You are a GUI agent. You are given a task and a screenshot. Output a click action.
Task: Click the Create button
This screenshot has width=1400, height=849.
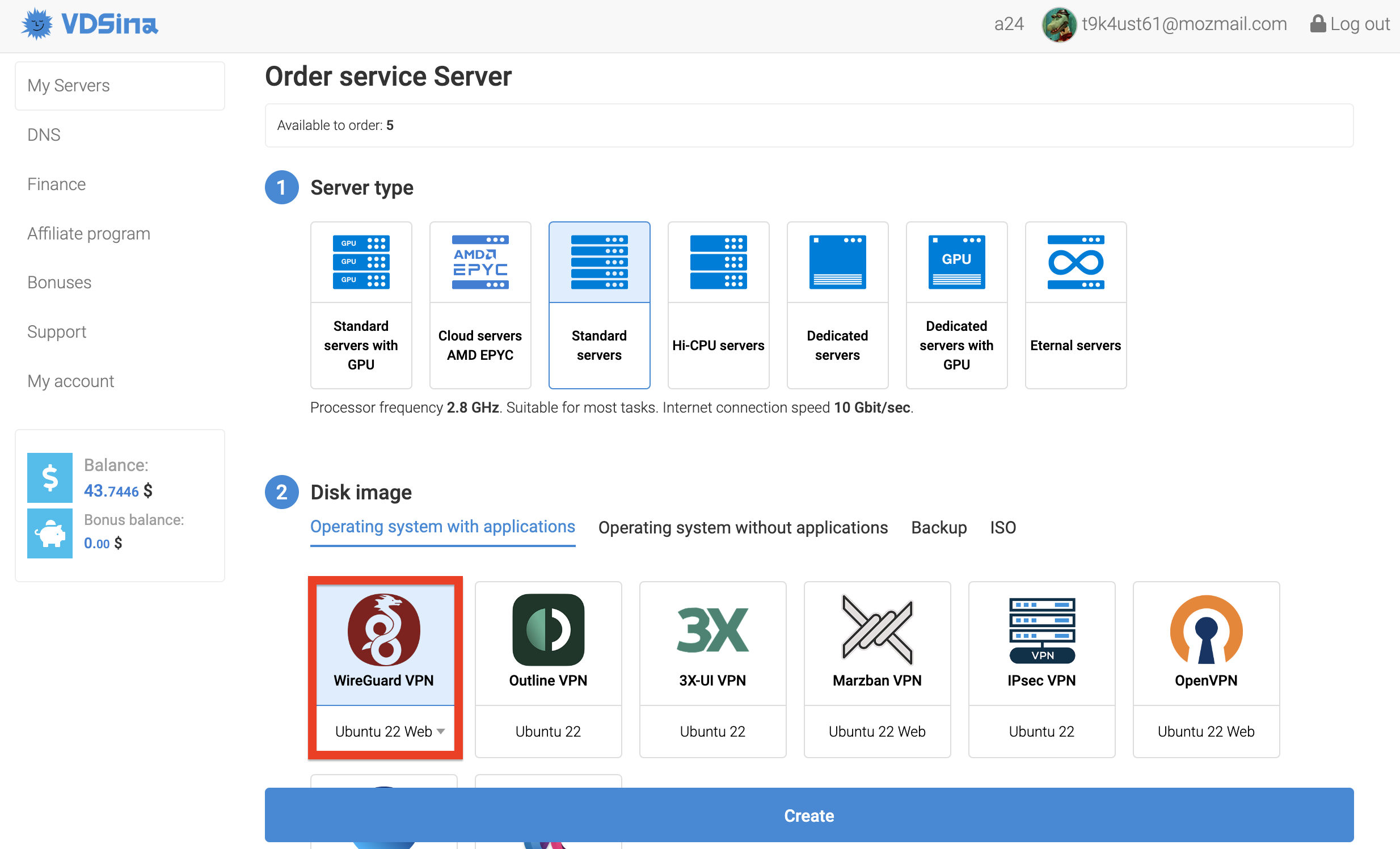[809, 815]
